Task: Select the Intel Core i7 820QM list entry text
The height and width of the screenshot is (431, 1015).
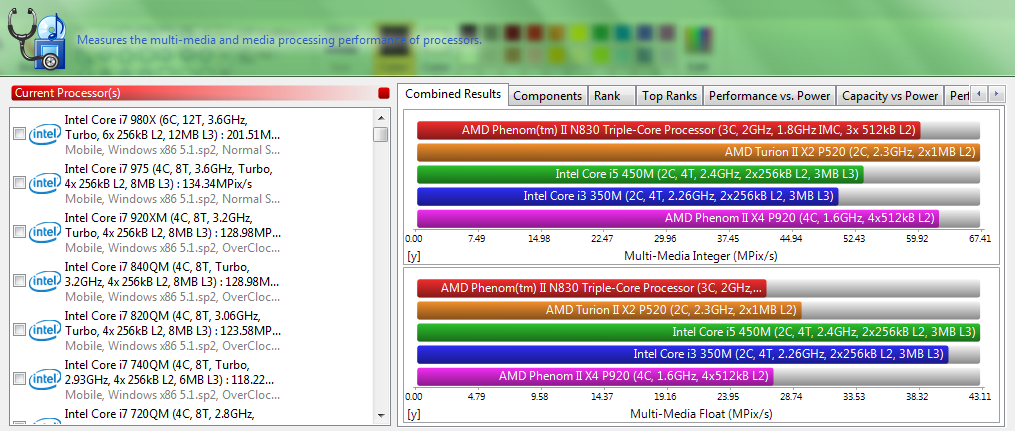Action: point(172,330)
